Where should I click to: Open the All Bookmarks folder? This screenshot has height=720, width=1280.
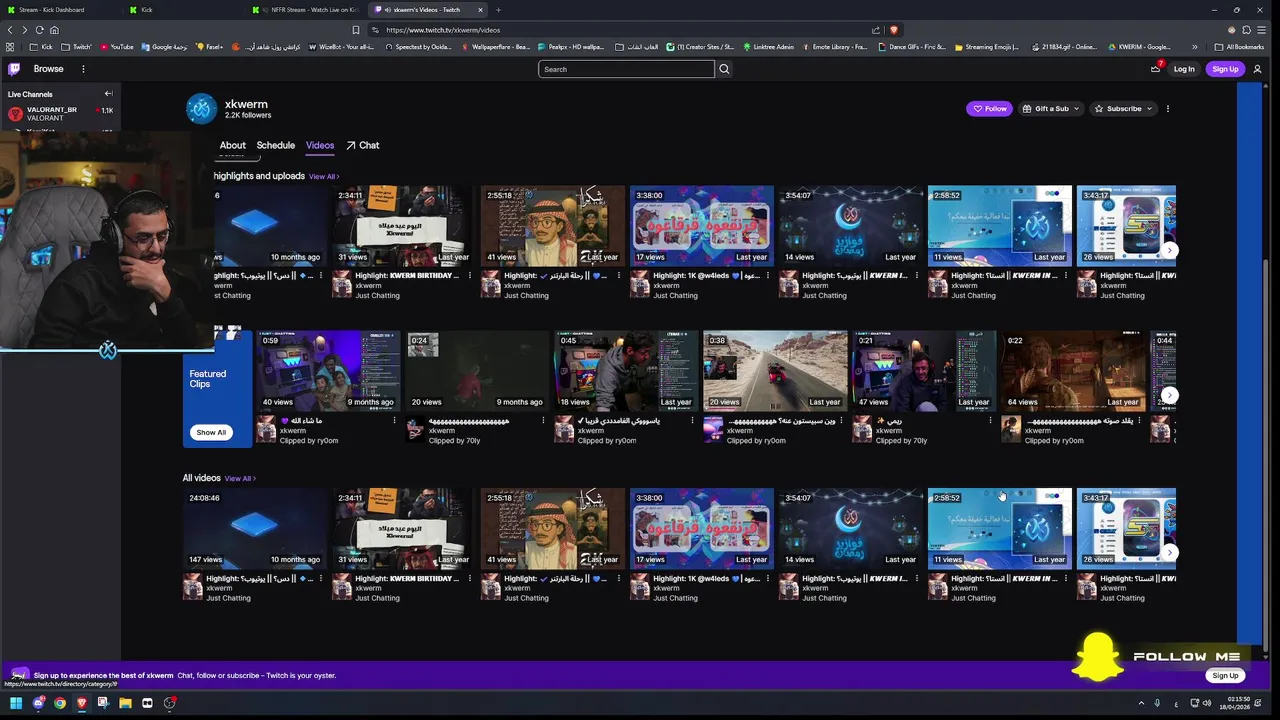click(x=1239, y=47)
